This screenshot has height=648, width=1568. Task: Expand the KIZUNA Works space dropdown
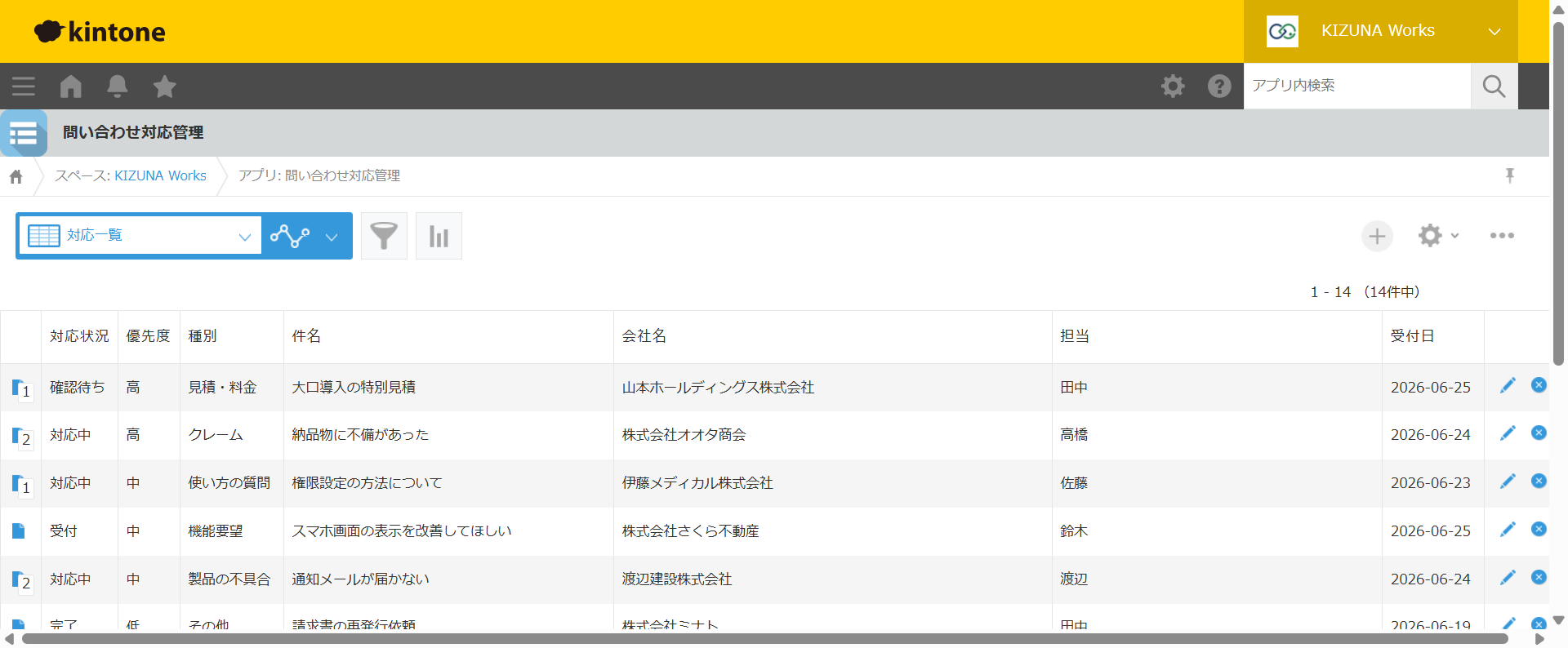pos(1380,31)
